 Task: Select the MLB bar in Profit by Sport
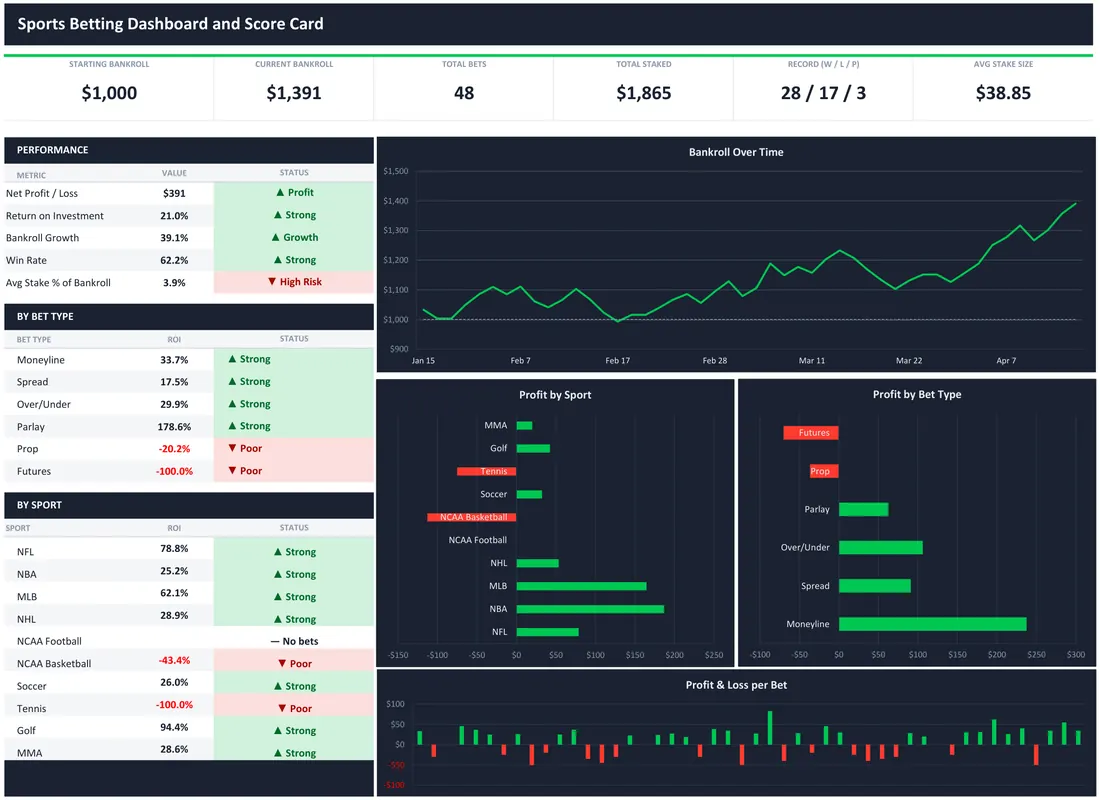coord(582,586)
